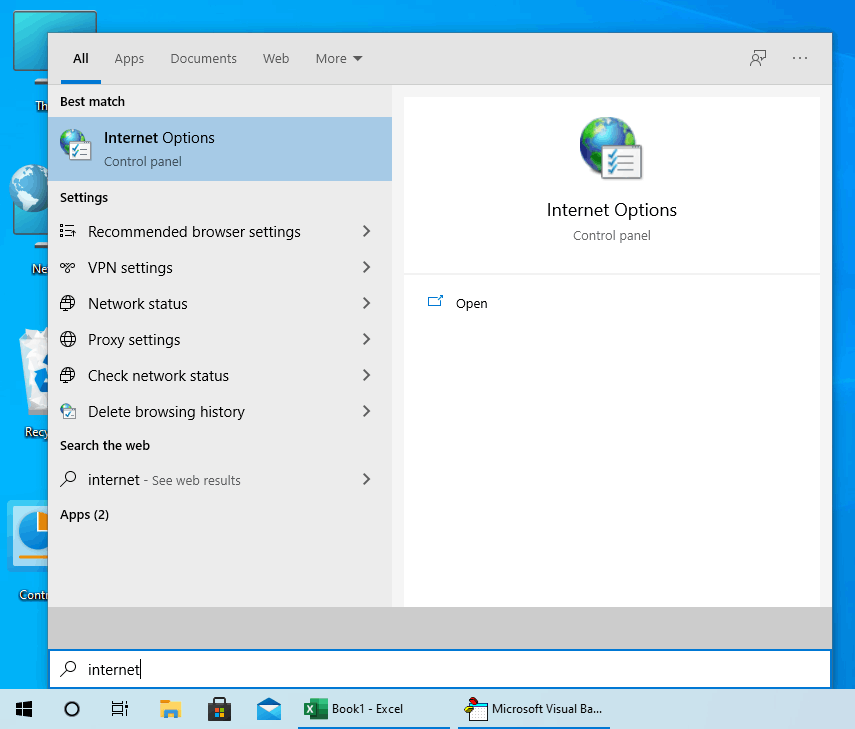This screenshot has width=855, height=729.
Task: Switch to the Web search tab
Action: [x=276, y=58]
